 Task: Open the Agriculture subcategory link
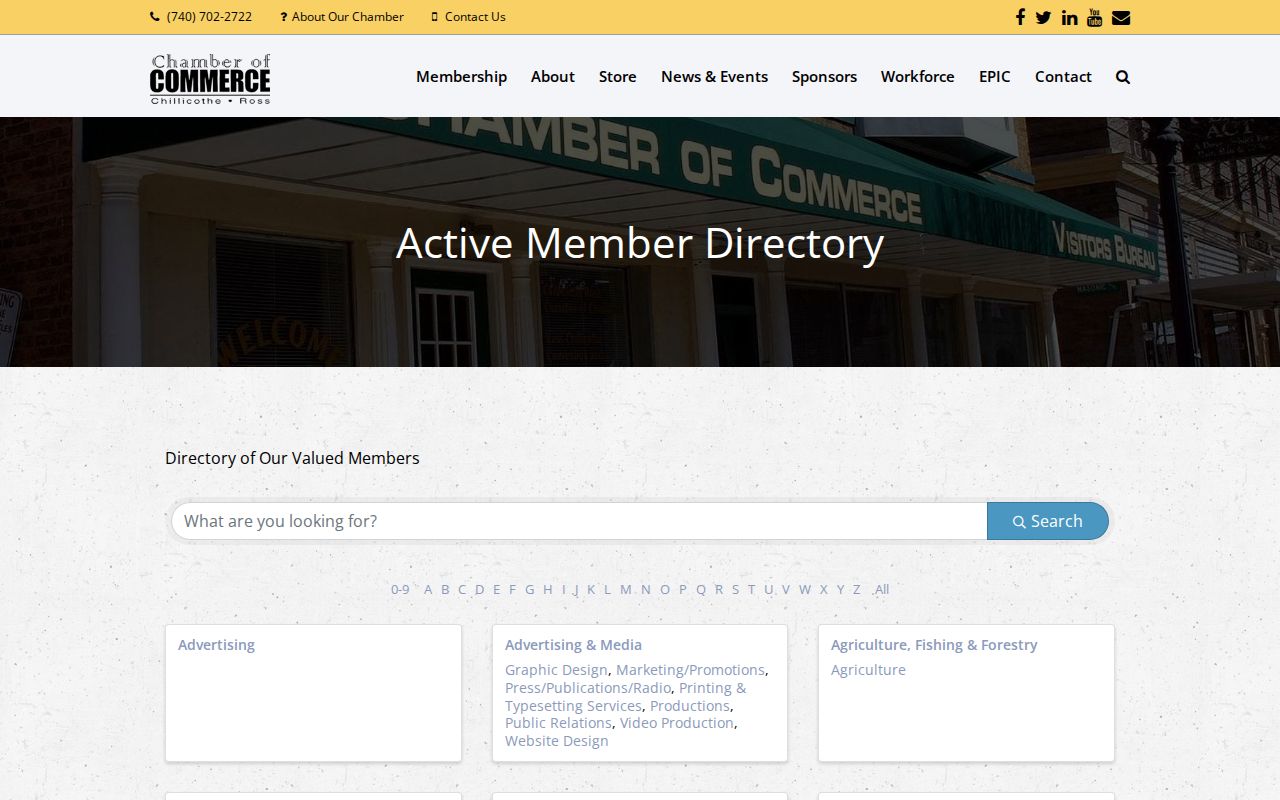[x=868, y=670]
